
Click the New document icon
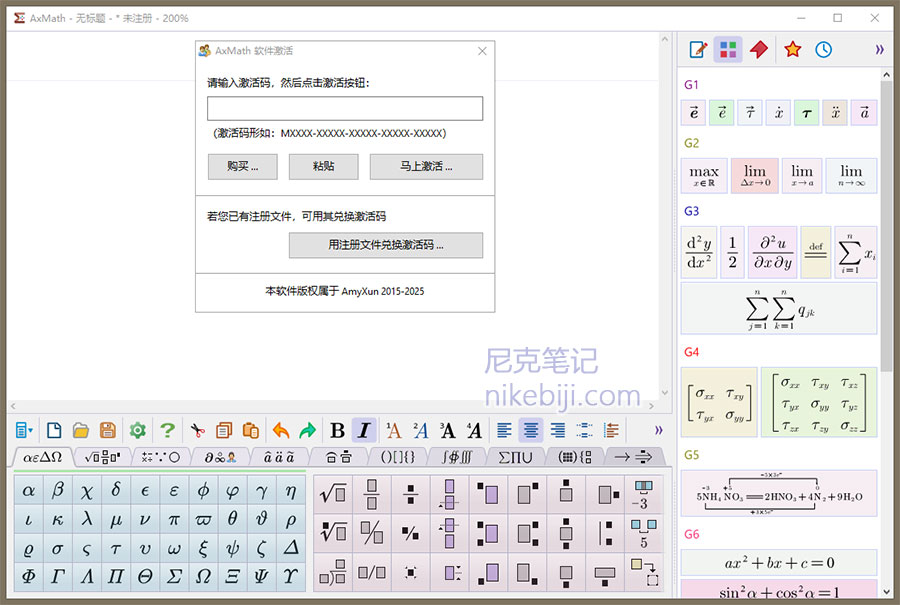54,430
